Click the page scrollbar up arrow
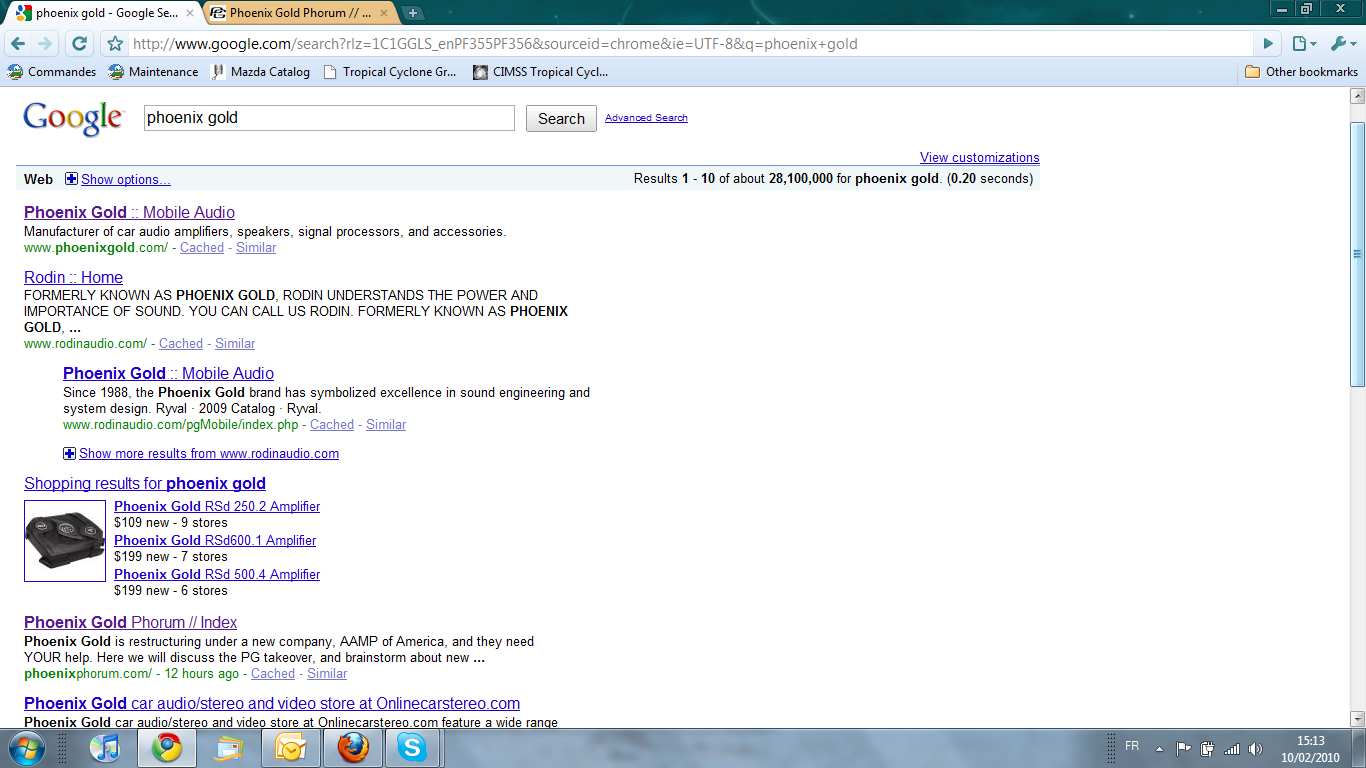Image resolution: width=1366 pixels, height=768 pixels. click(1357, 96)
